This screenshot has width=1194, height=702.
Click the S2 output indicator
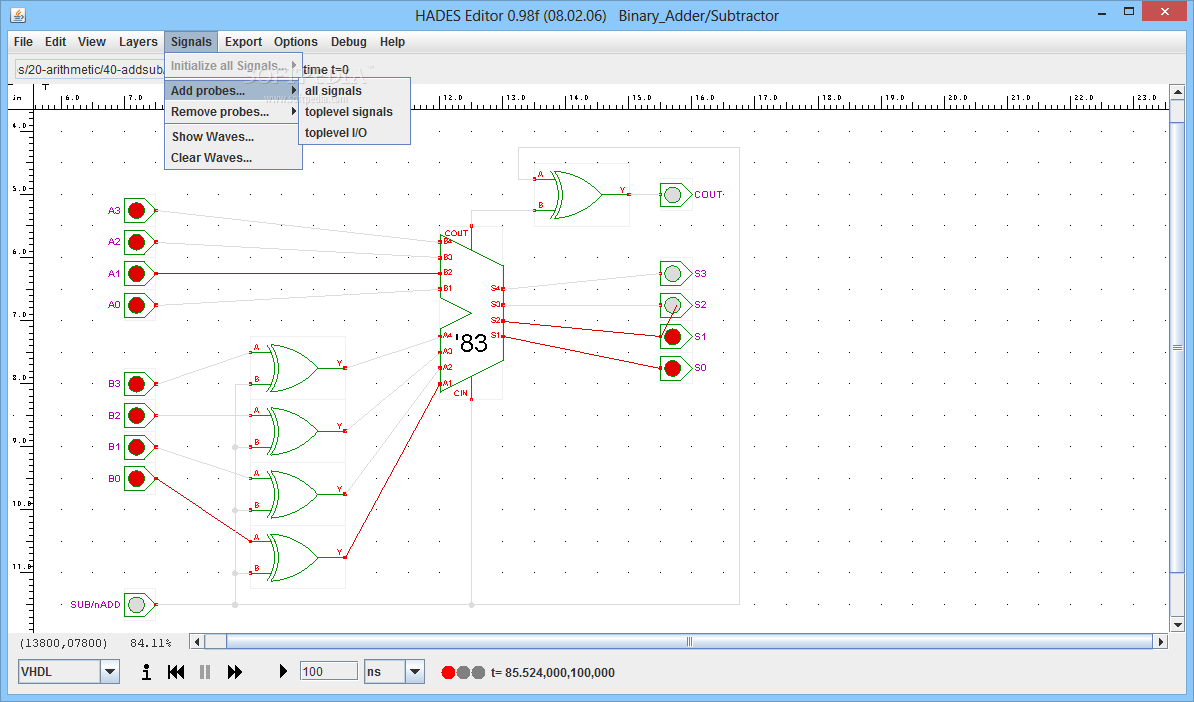[673, 305]
